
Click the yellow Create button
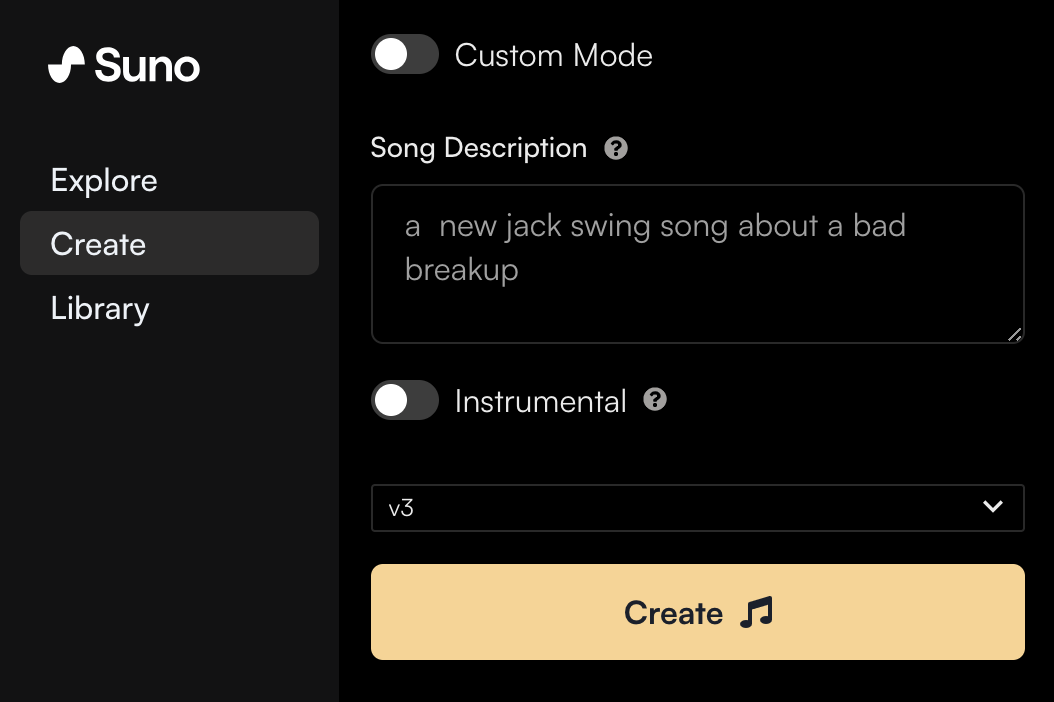pyautogui.click(x=698, y=612)
